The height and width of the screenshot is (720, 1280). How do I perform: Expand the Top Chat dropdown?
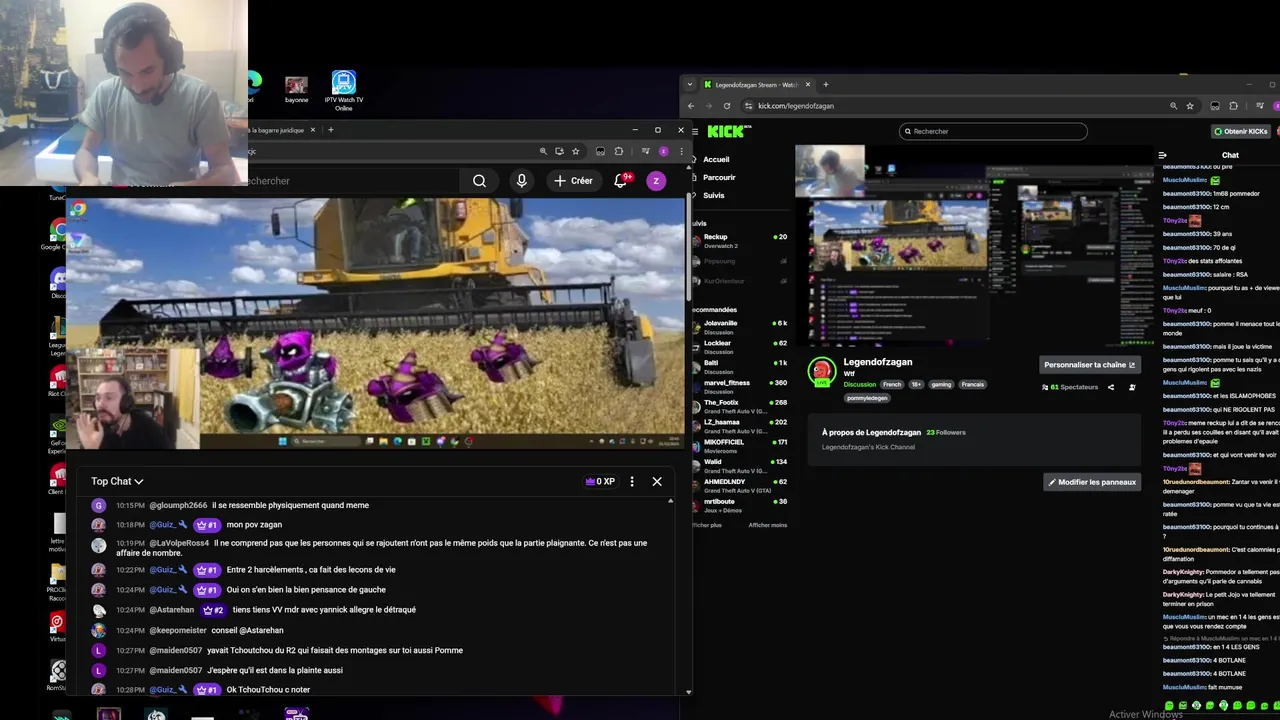(x=117, y=482)
